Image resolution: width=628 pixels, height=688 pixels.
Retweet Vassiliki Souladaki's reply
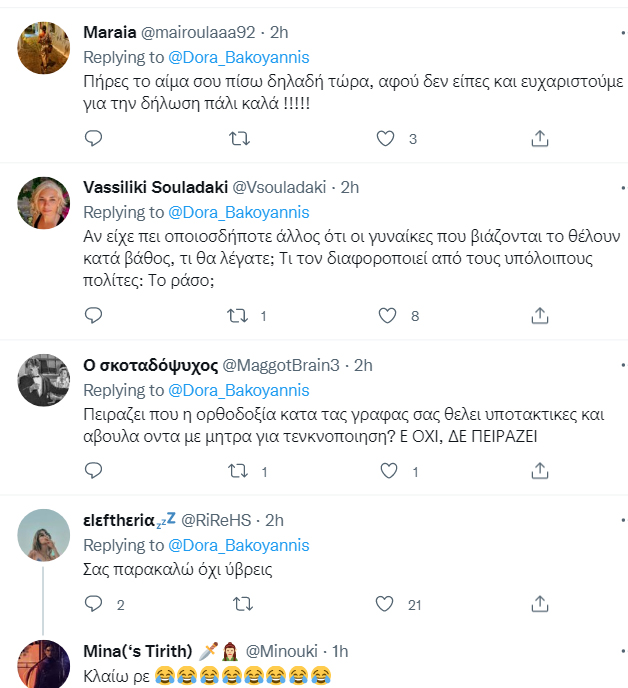[x=237, y=315]
